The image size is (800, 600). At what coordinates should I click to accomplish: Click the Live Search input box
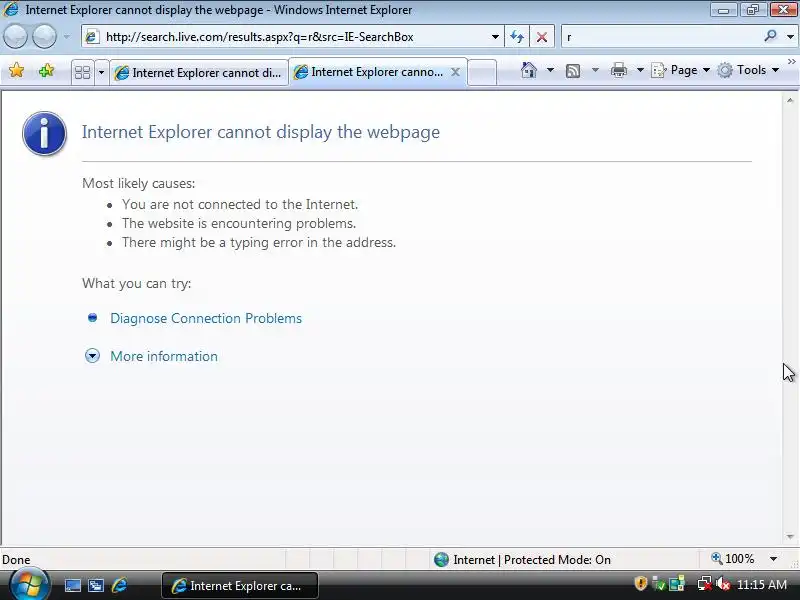(661, 37)
